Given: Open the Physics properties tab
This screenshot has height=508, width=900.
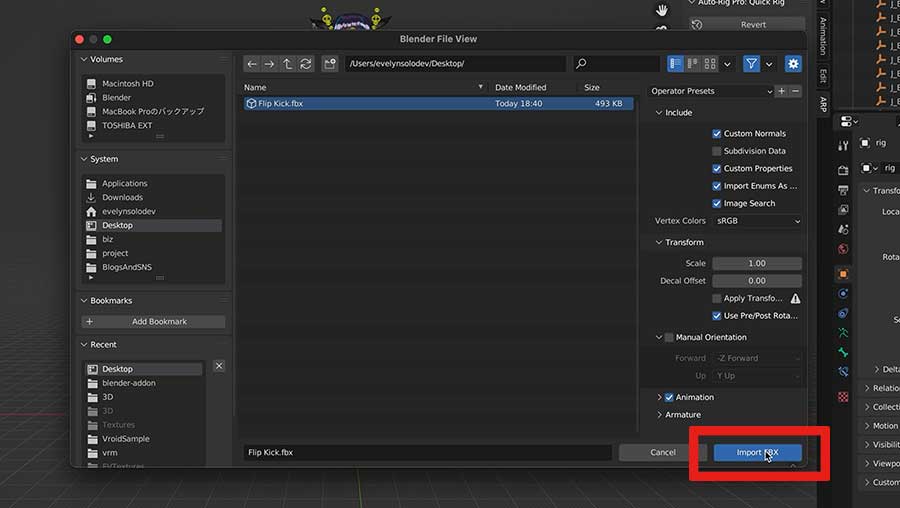Looking at the screenshot, I should (843, 293).
